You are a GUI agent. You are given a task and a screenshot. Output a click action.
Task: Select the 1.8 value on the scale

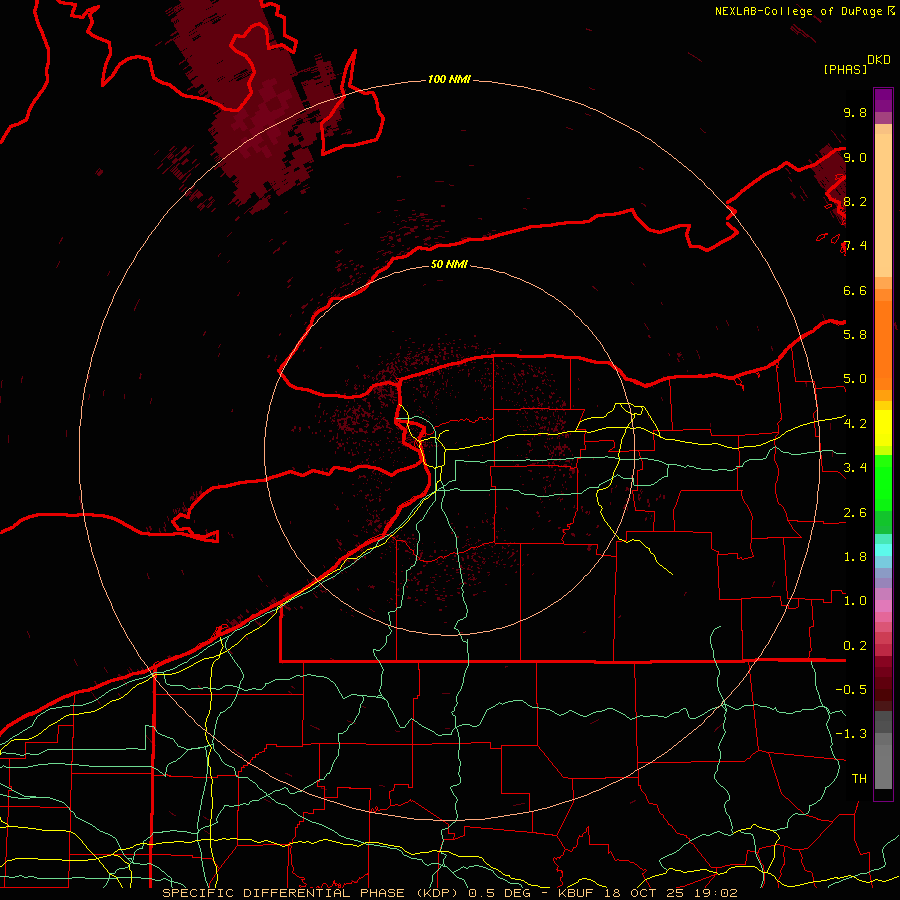855,557
